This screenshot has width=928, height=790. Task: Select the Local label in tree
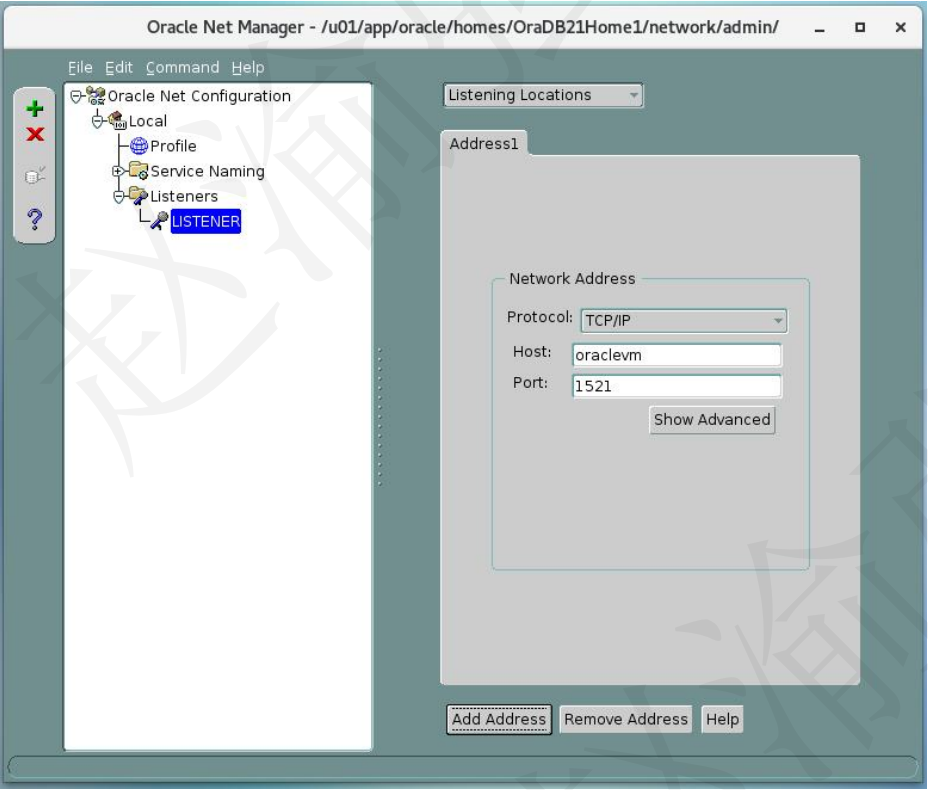point(147,121)
